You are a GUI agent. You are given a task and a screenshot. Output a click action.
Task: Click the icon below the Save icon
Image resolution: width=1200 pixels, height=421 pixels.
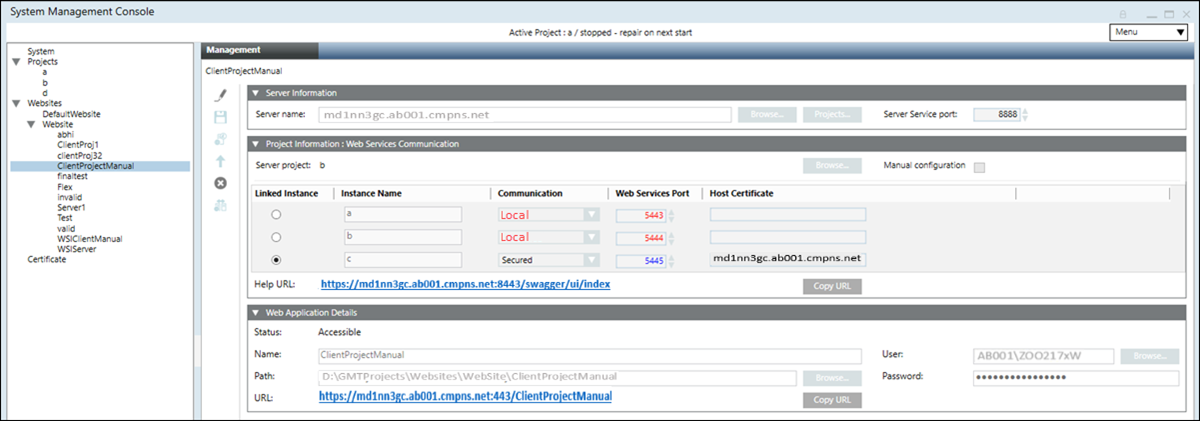click(x=221, y=139)
